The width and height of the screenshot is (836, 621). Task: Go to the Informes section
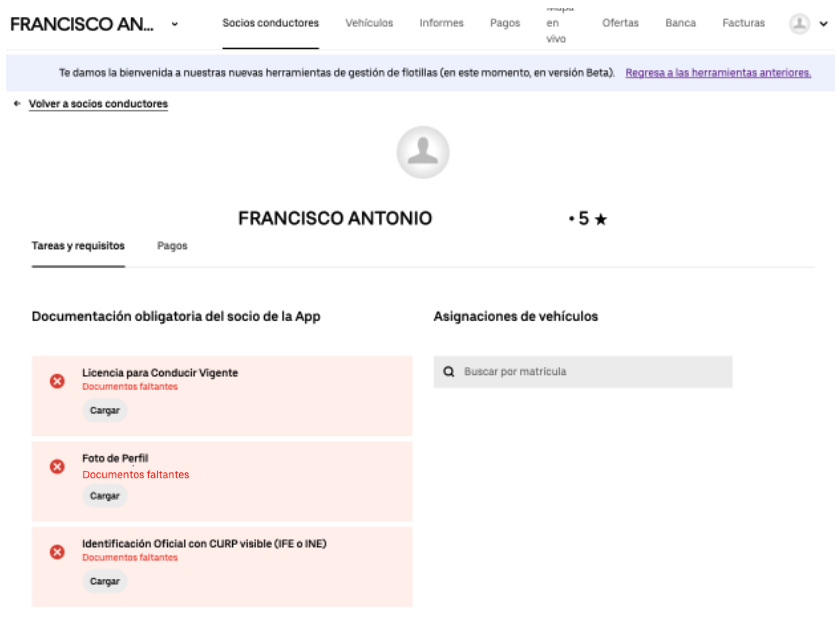tap(441, 23)
